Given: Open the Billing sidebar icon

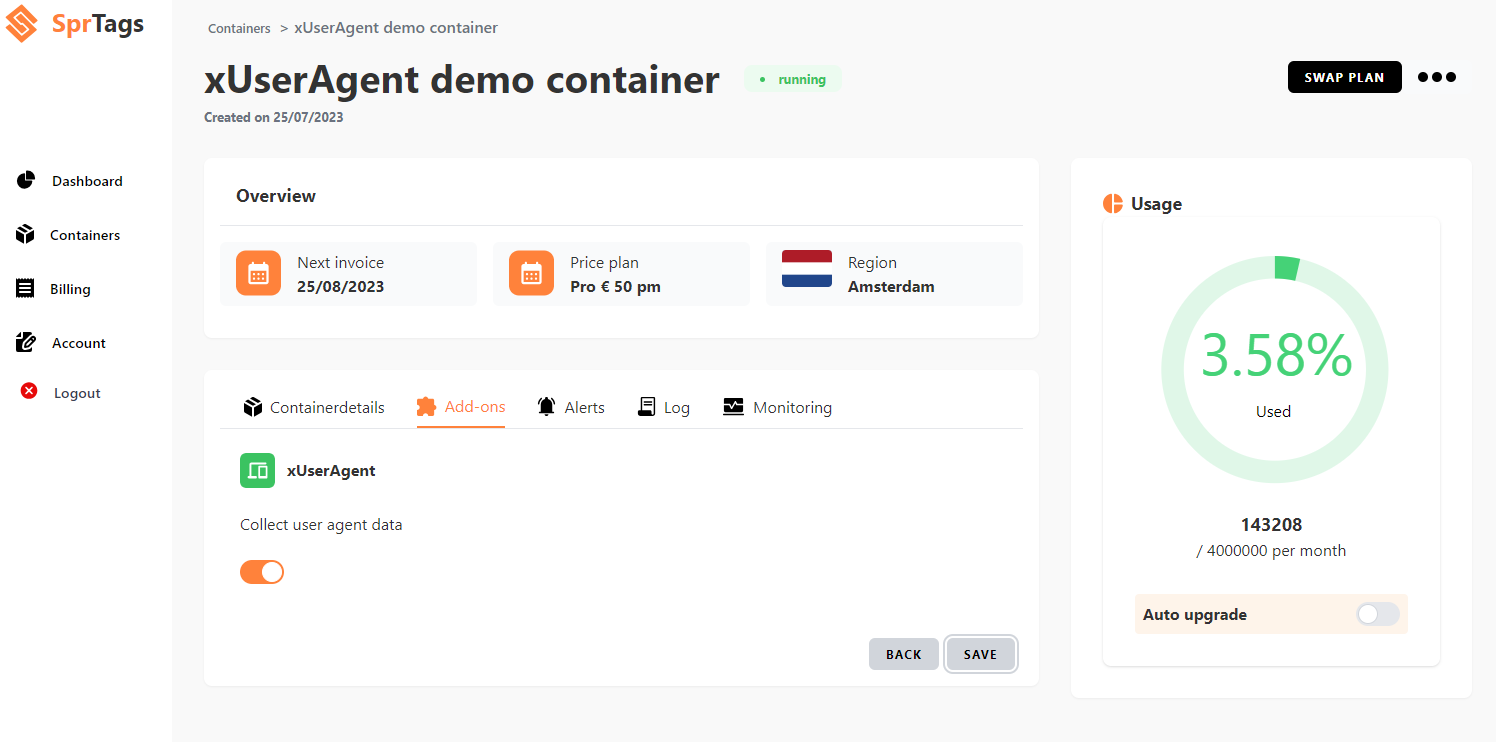Looking at the screenshot, I should click(26, 288).
